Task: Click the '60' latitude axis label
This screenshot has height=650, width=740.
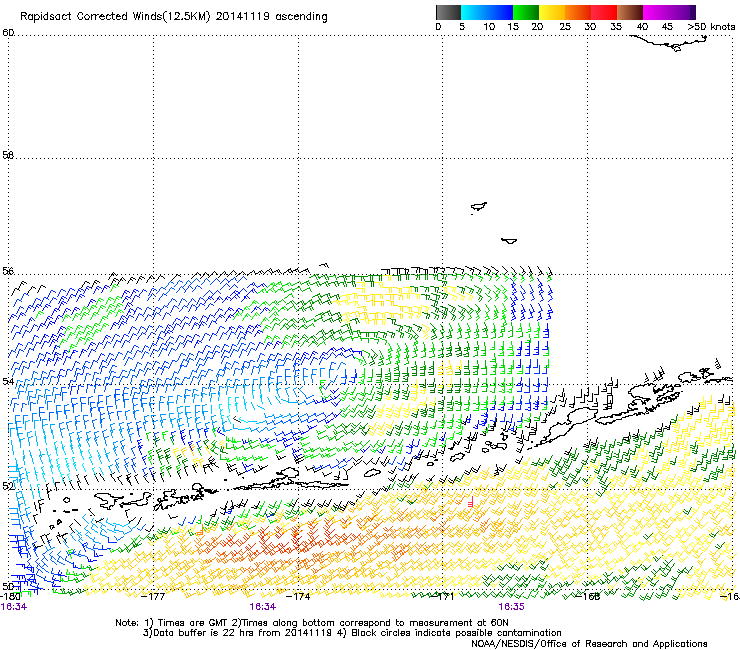Action: pos(8,33)
